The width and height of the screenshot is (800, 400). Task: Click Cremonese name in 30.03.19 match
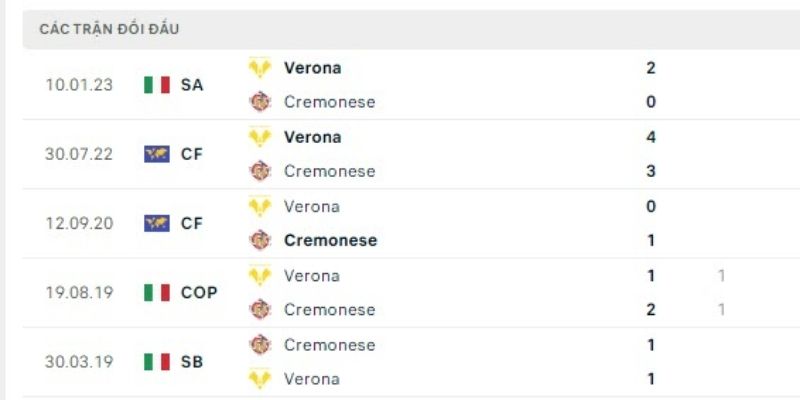pos(329,345)
